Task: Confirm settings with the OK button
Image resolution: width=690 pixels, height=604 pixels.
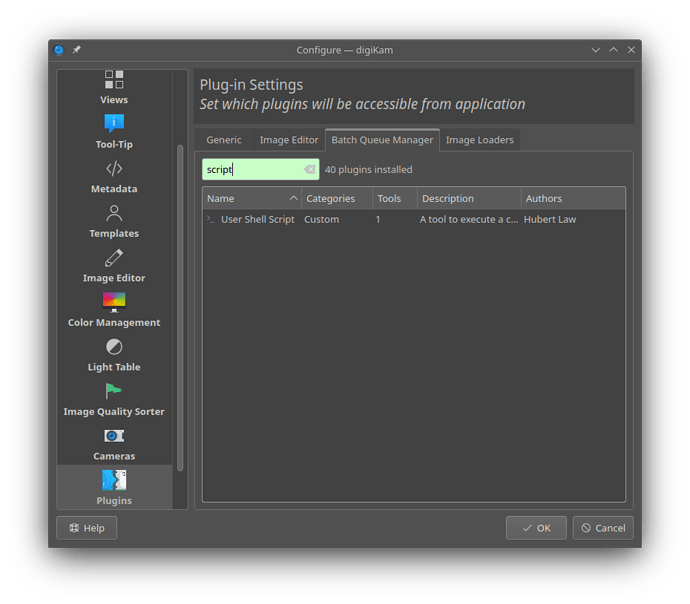Action: 536,528
